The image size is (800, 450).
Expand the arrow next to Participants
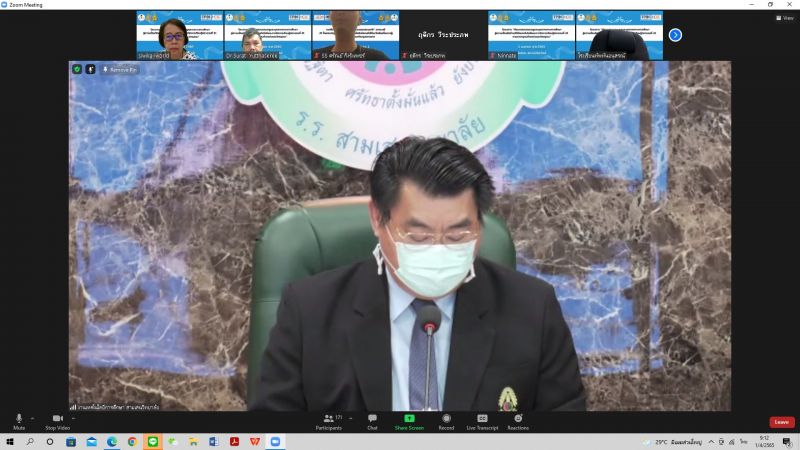[351, 418]
